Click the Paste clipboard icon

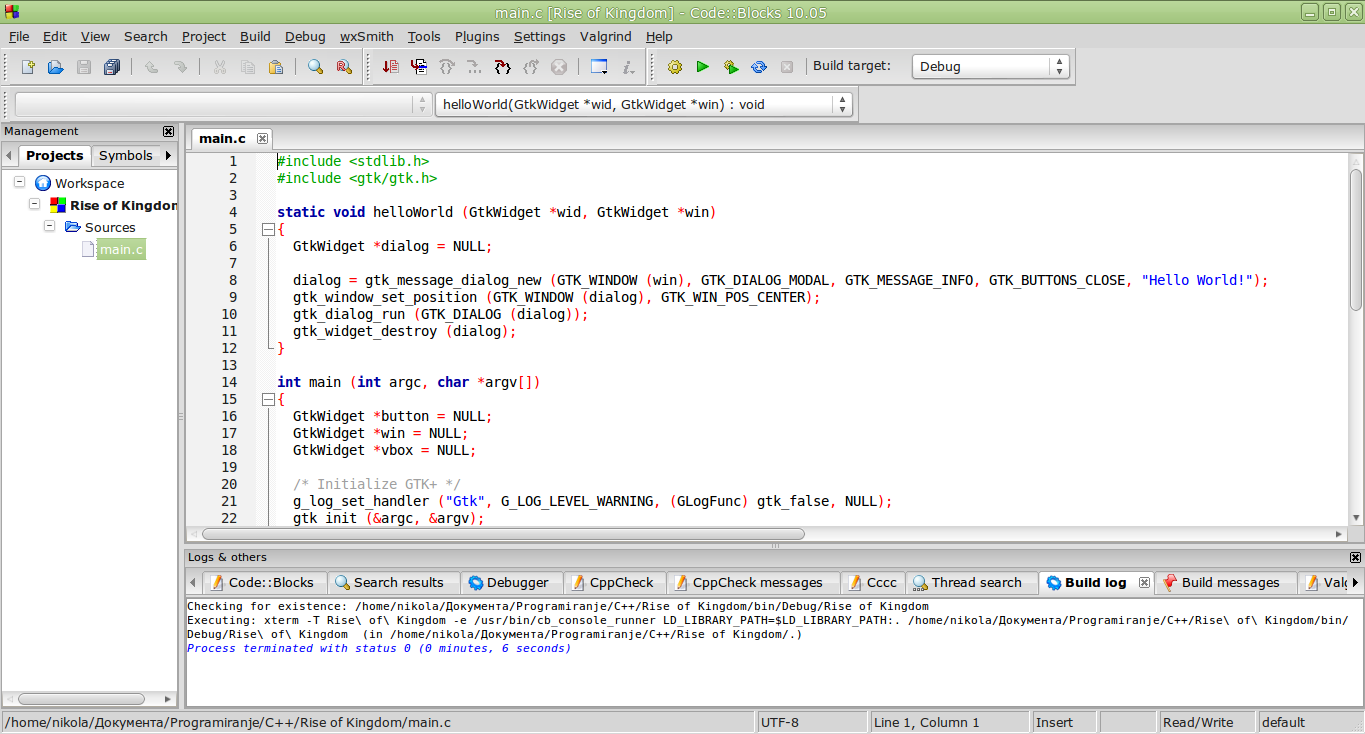(275, 67)
